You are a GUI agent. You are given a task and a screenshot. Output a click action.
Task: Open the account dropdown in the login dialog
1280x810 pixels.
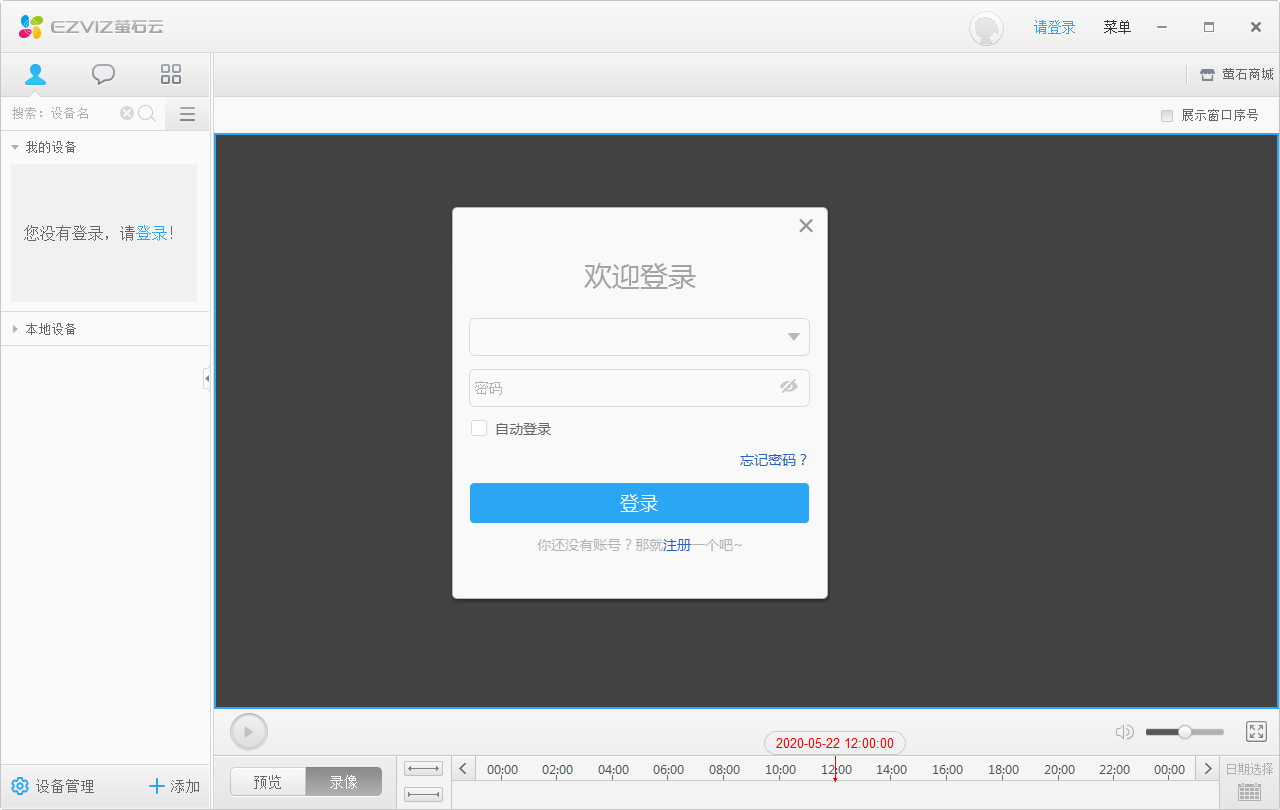coord(793,337)
